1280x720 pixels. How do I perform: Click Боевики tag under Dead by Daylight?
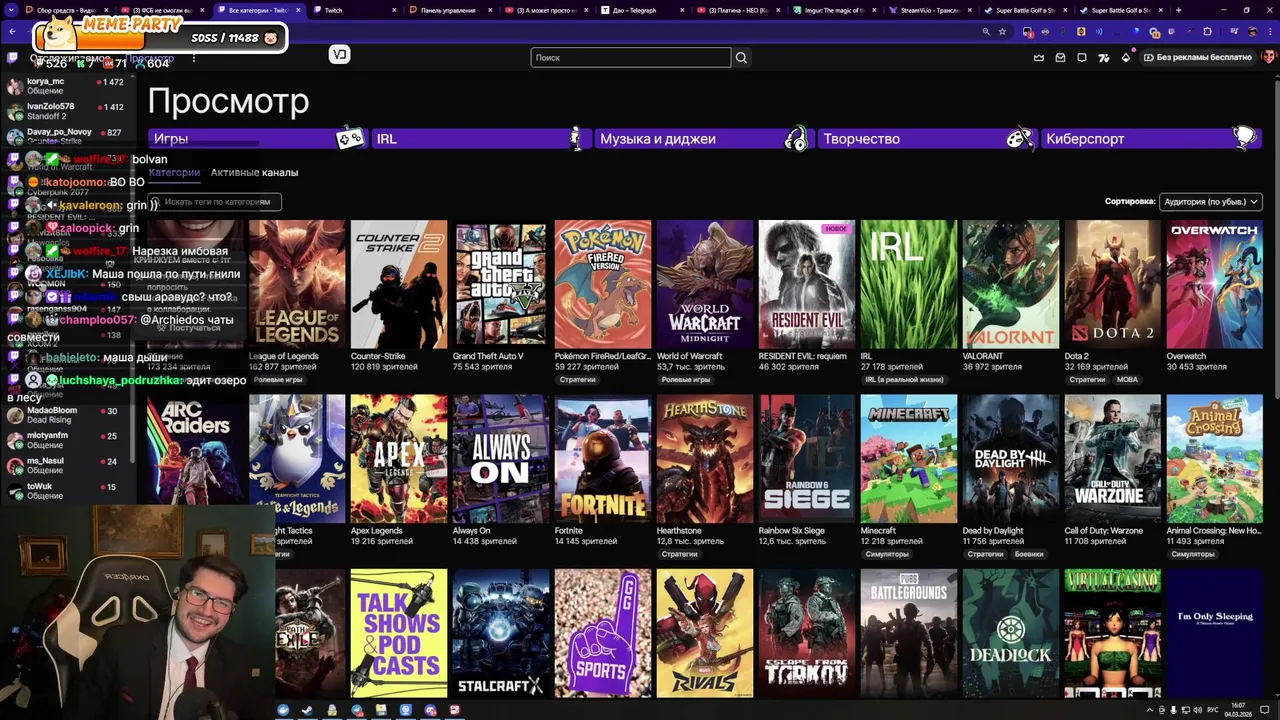click(1029, 554)
